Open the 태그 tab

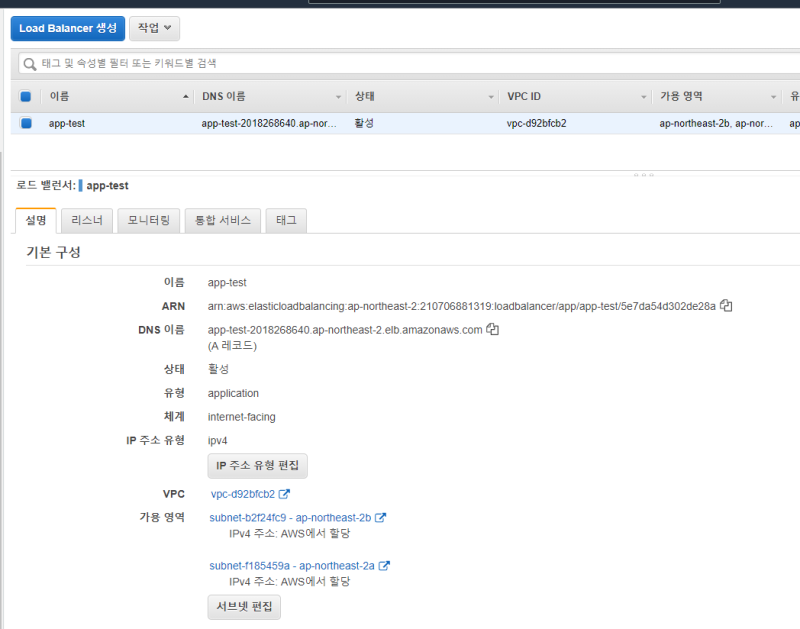pyautogui.click(x=286, y=220)
